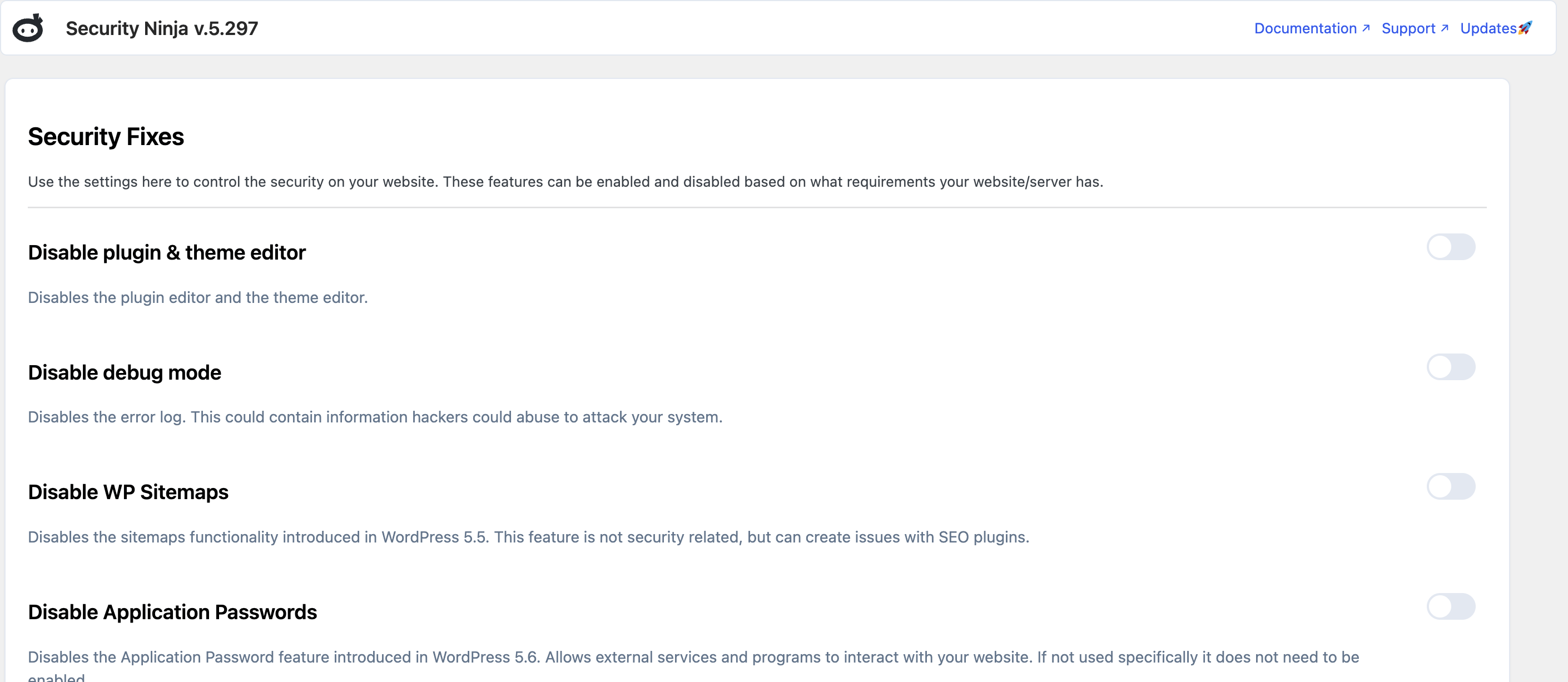
Task: Click the error log description text
Action: point(375,417)
